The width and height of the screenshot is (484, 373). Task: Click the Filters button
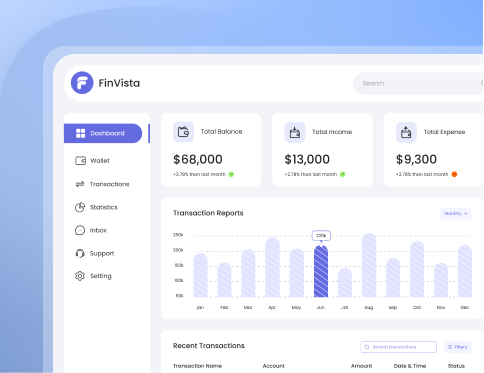point(457,347)
